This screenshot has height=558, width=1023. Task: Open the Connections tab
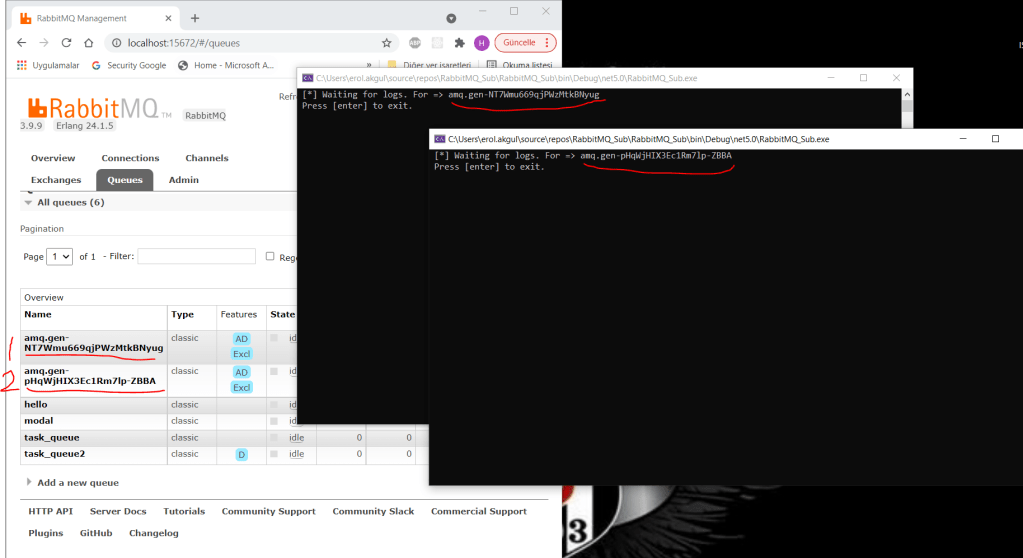(130, 158)
